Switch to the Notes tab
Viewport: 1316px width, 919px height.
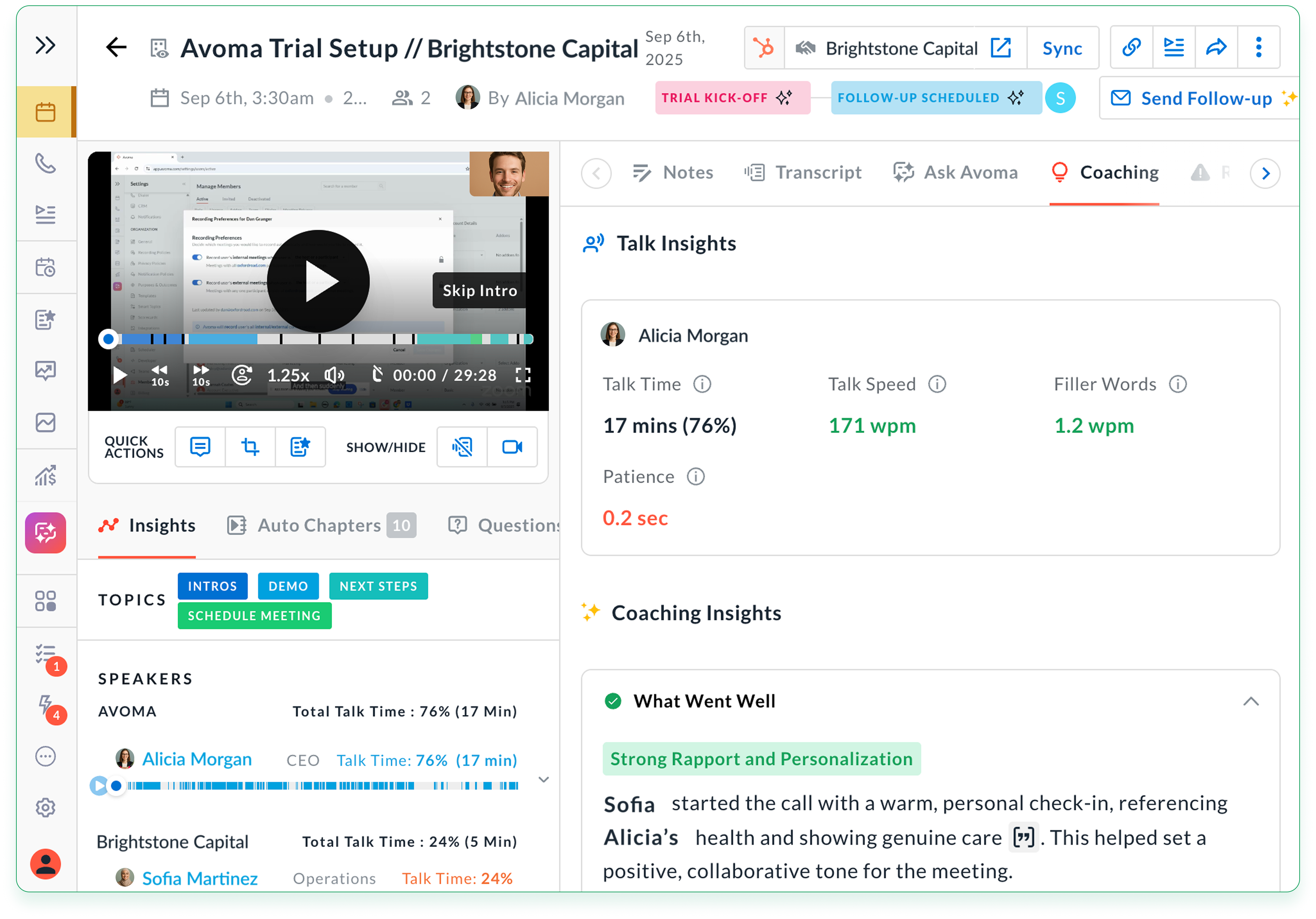(673, 172)
